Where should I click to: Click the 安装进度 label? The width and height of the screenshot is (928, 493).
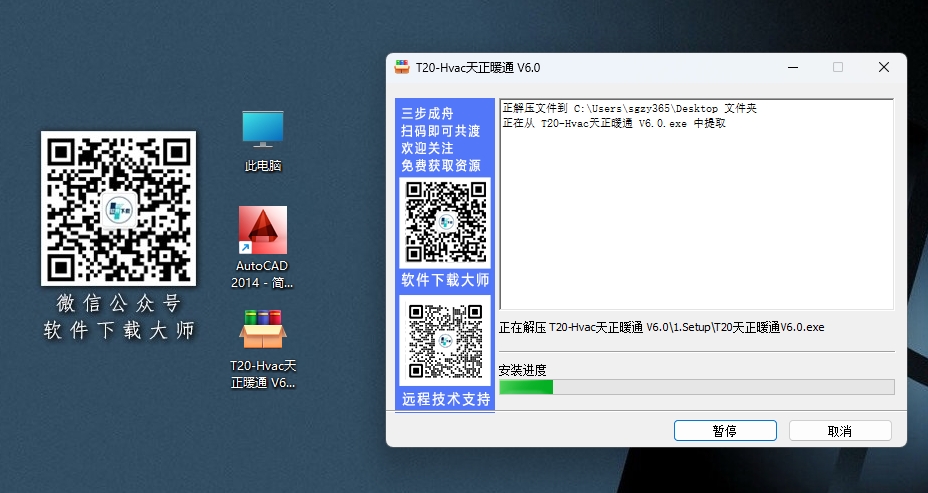coord(523,370)
